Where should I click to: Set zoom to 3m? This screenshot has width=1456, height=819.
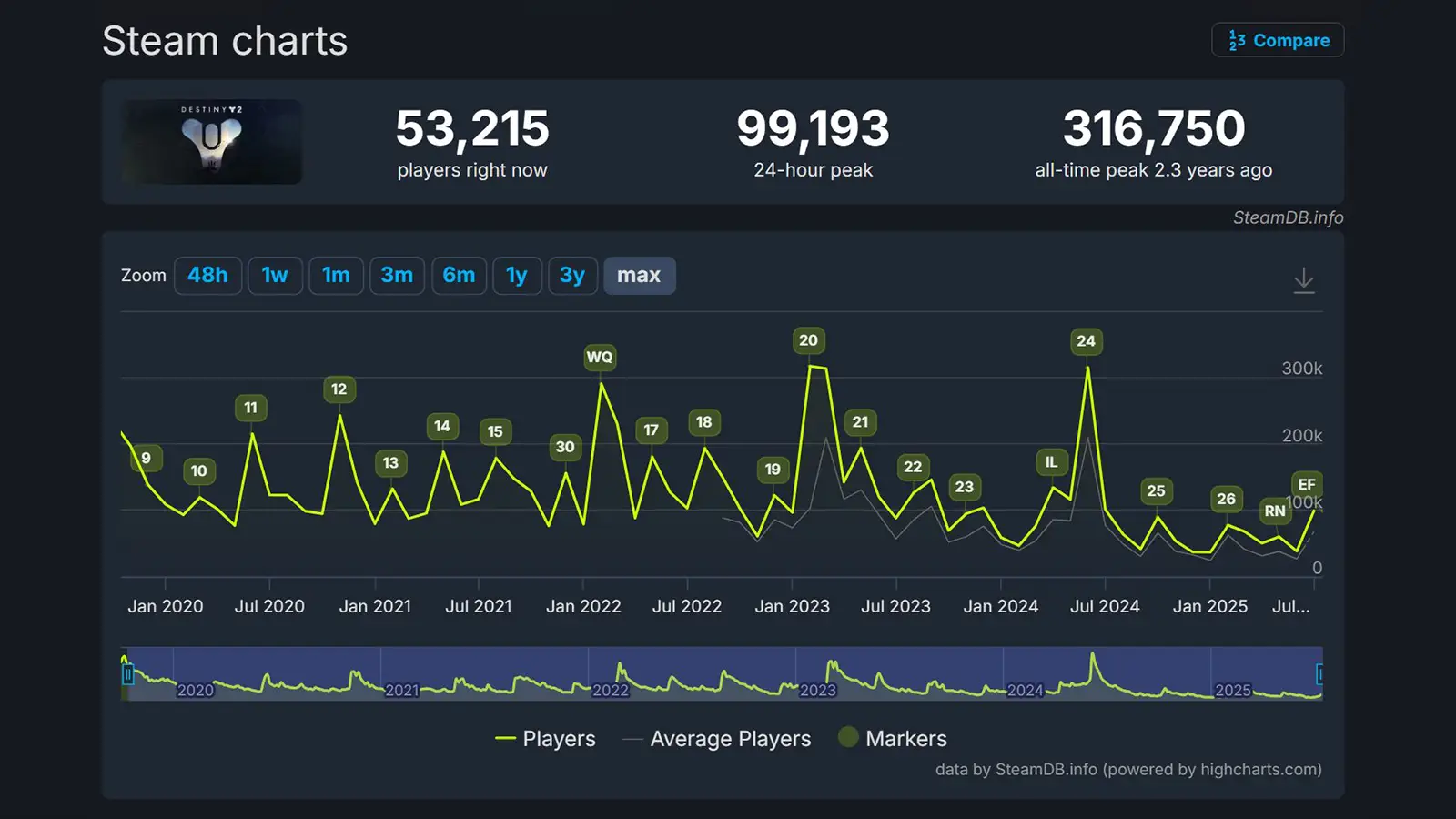pyautogui.click(x=397, y=275)
